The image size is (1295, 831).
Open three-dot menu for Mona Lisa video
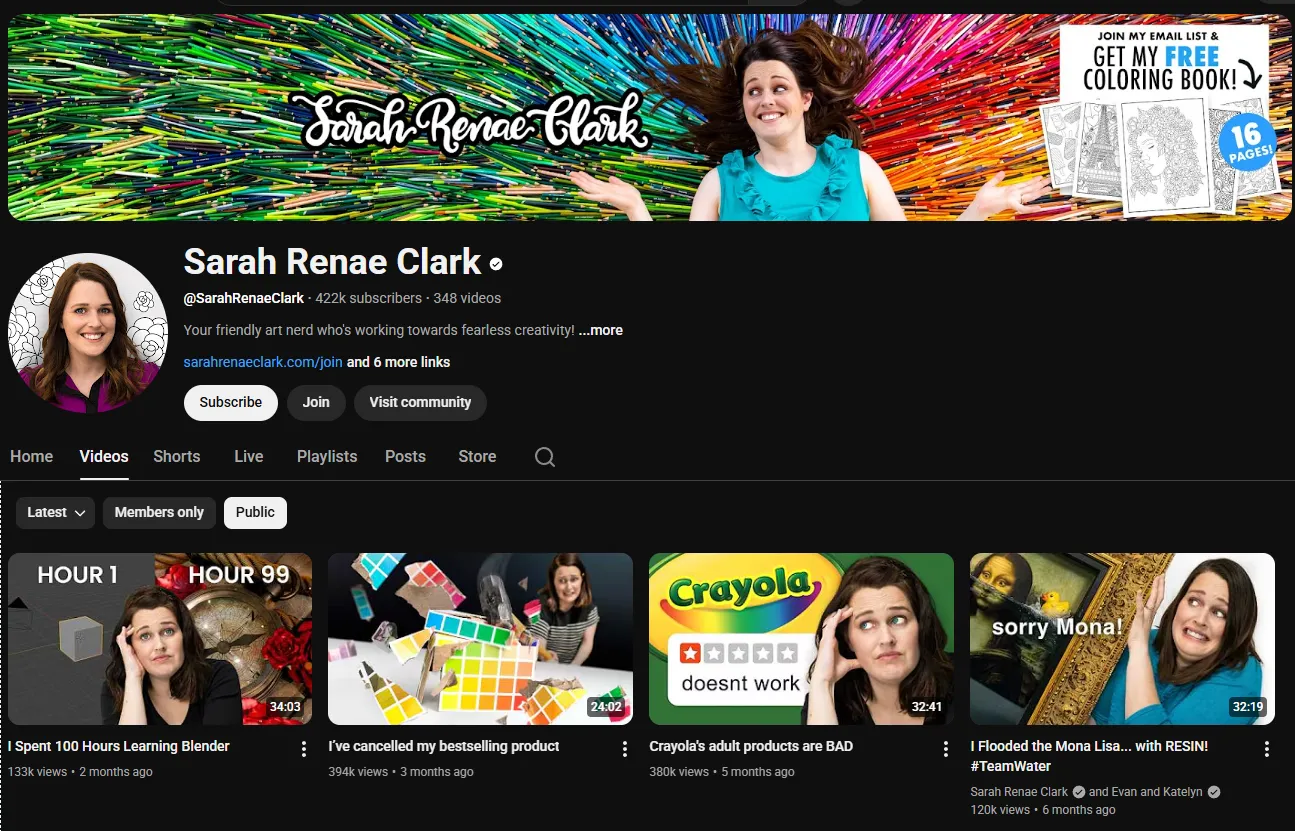click(x=1266, y=749)
